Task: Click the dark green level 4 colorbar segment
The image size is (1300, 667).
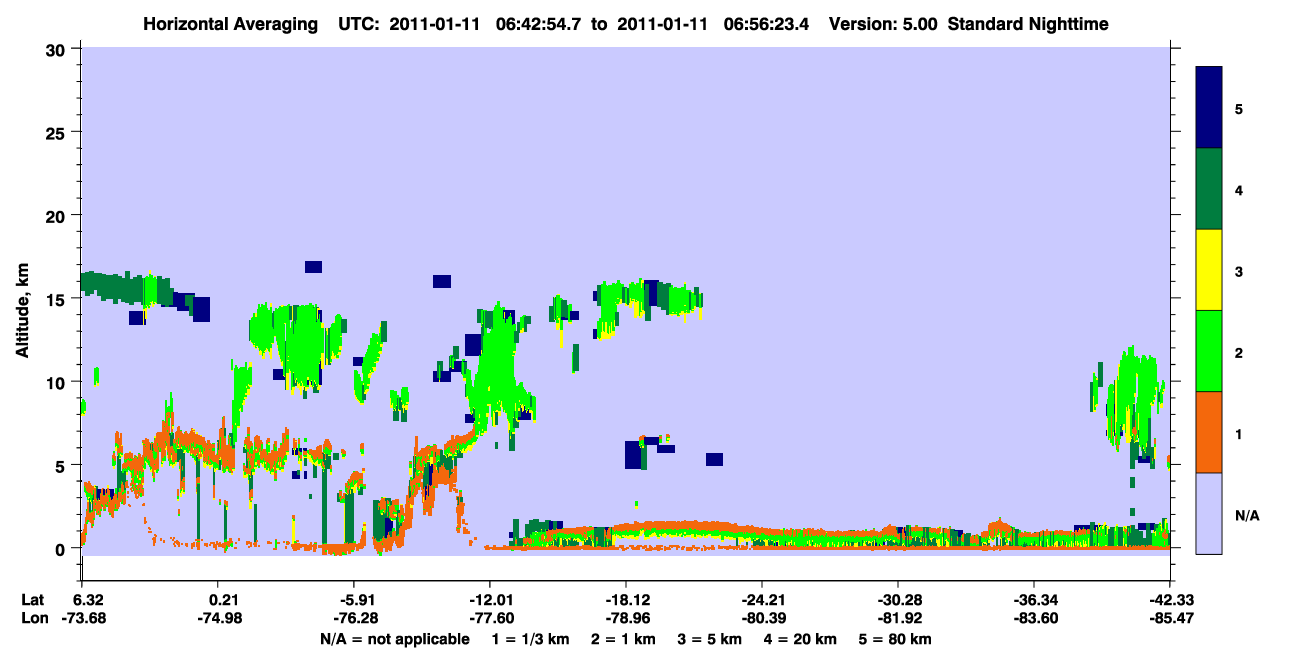Action: 1209,189
